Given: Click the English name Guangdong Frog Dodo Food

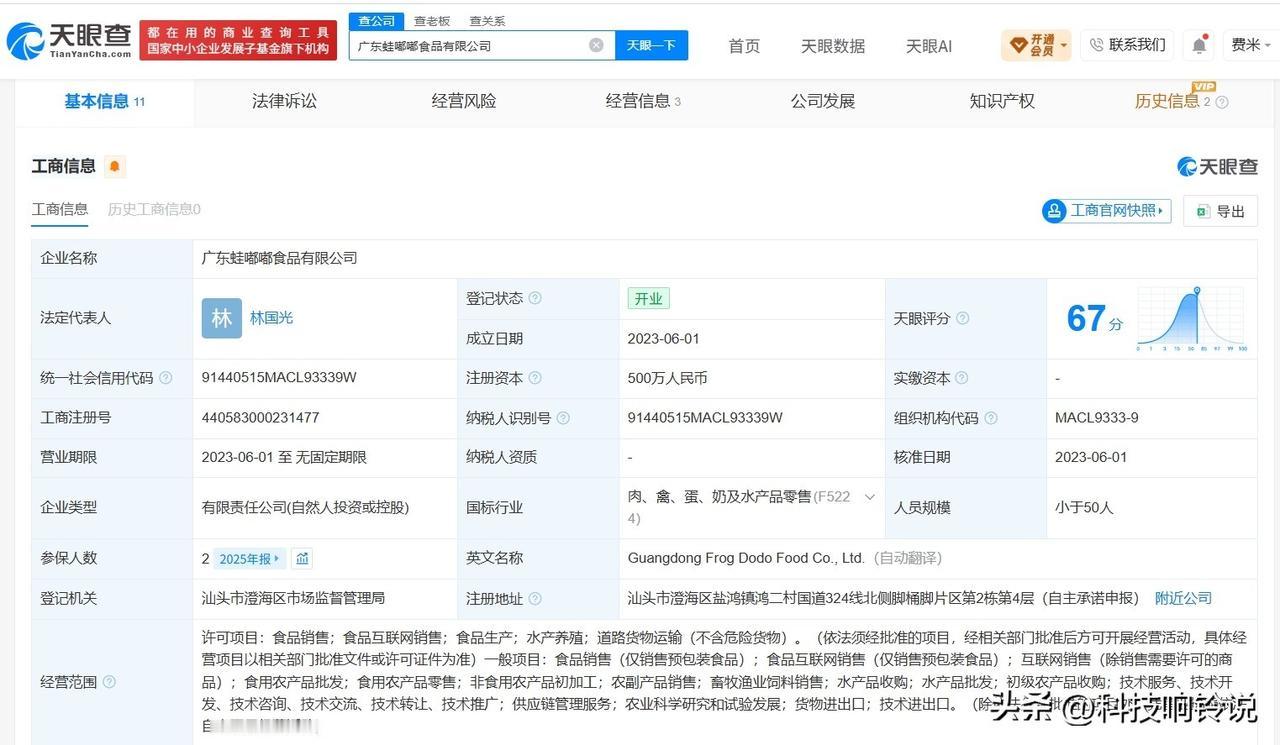Looking at the screenshot, I should [746, 558].
